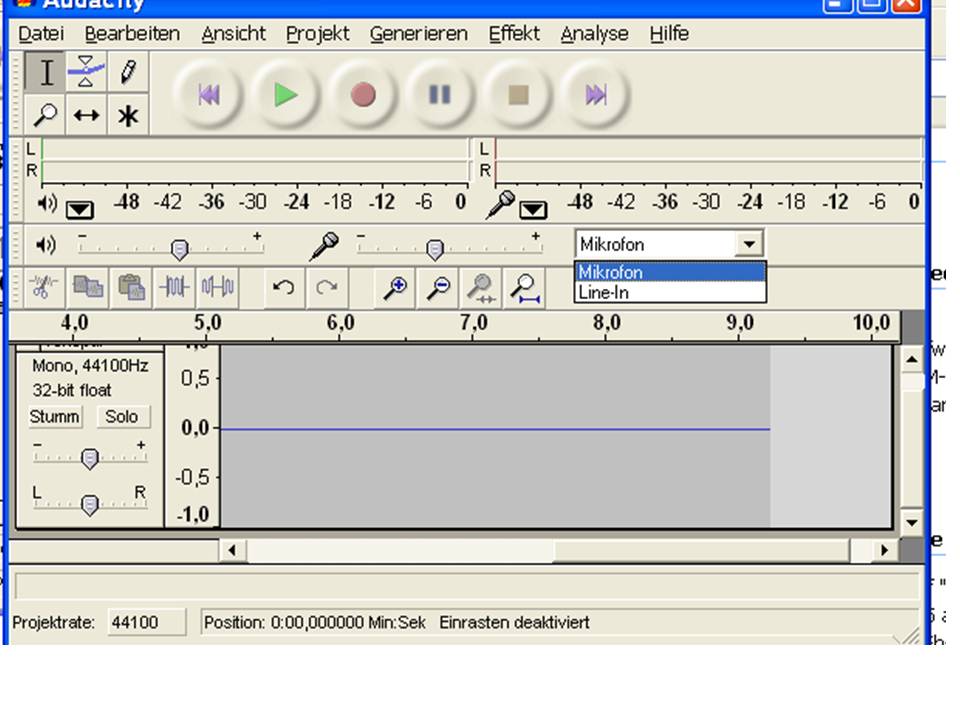
Task: Adjust the input microphone volume slider
Action: coord(435,249)
